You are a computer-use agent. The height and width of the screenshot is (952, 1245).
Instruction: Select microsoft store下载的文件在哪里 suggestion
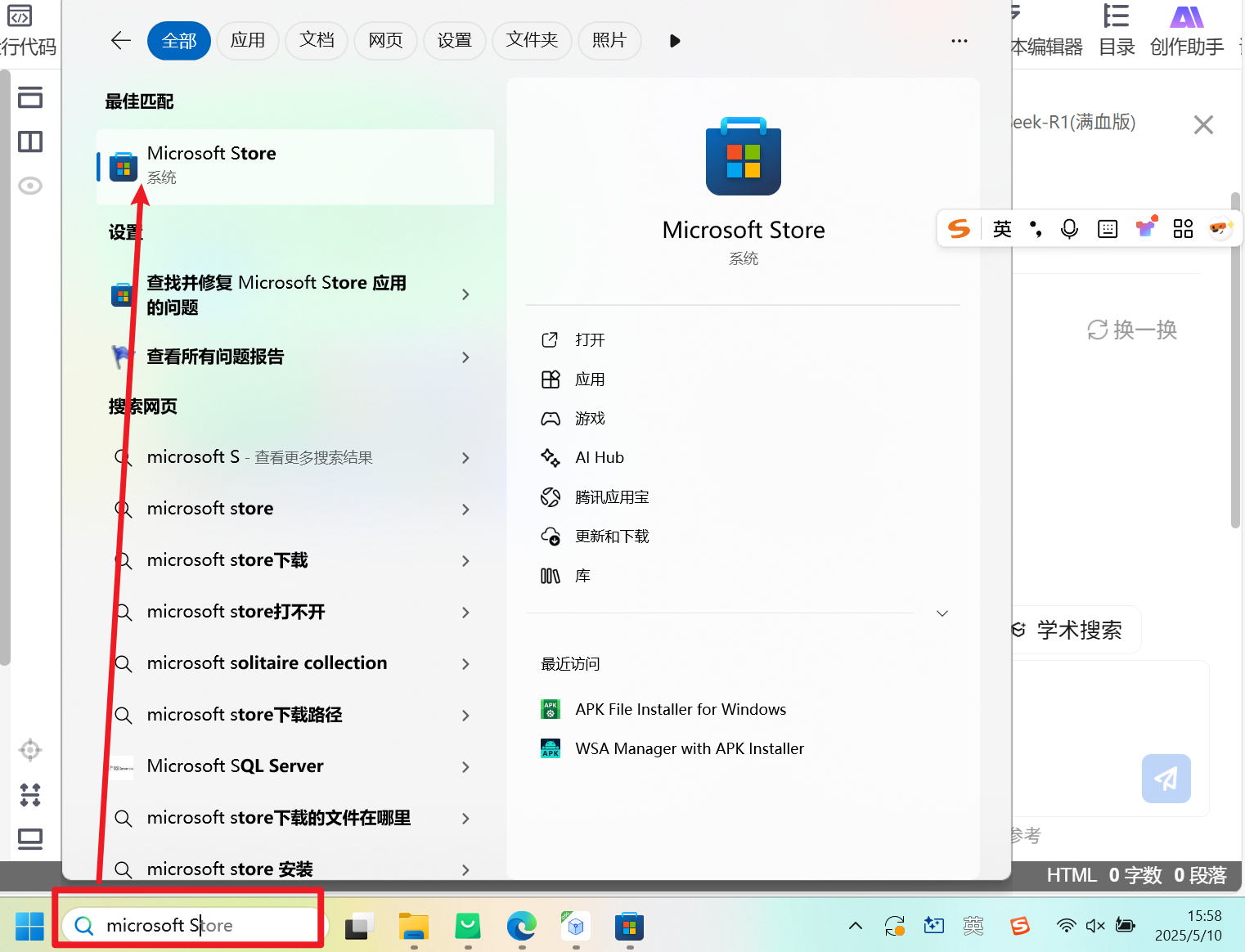tap(295, 818)
